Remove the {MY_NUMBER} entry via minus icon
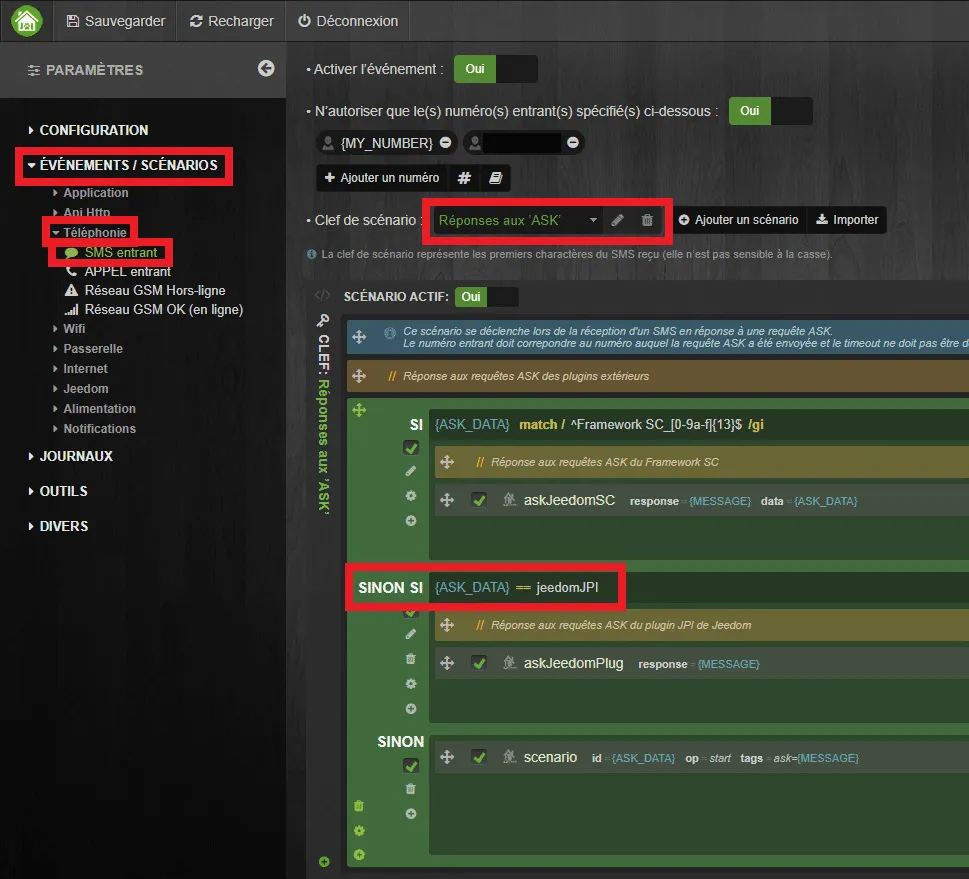Image resolution: width=969 pixels, height=879 pixels. coord(446,143)
